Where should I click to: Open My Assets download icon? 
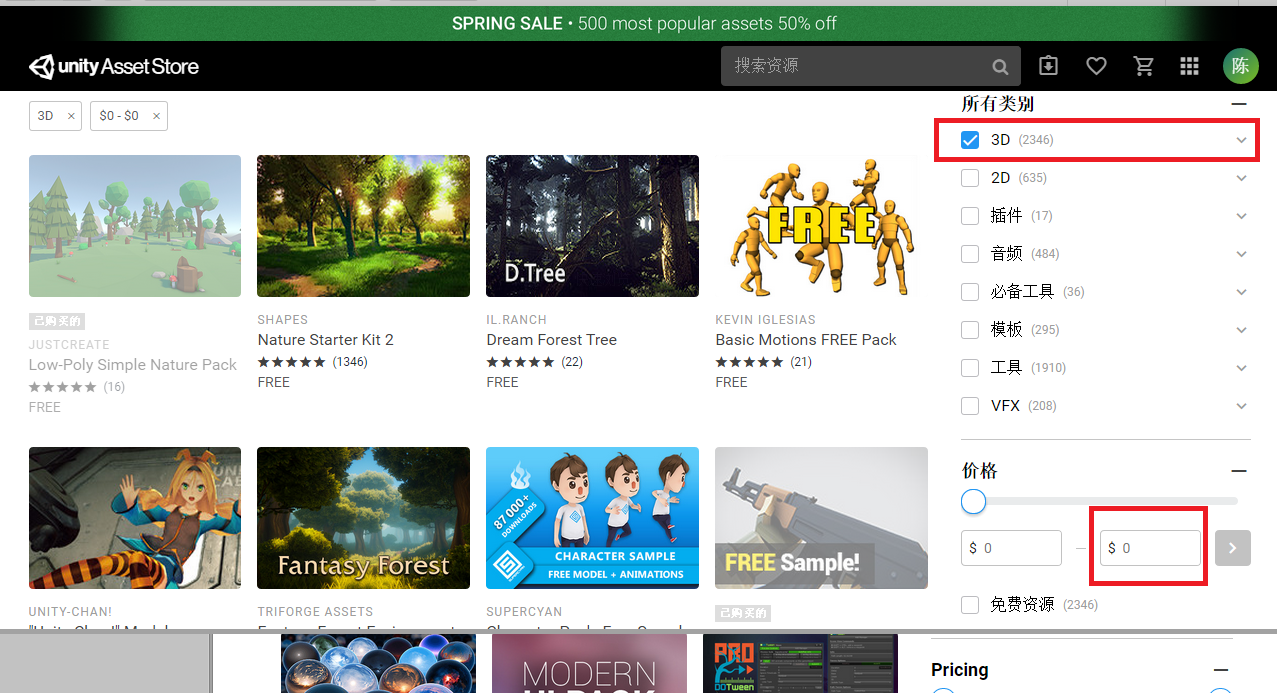click(1048, 66)
